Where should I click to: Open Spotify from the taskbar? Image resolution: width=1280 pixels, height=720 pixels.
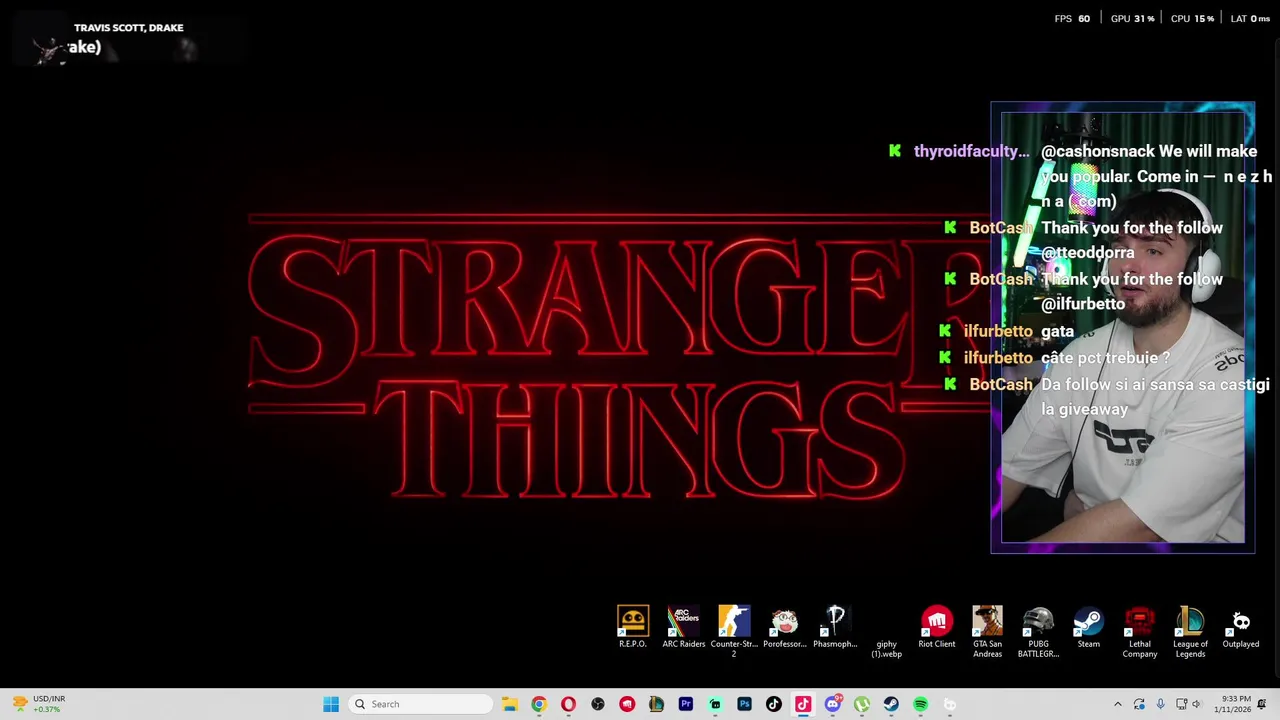pyautogui.click(x=920, y=704)
